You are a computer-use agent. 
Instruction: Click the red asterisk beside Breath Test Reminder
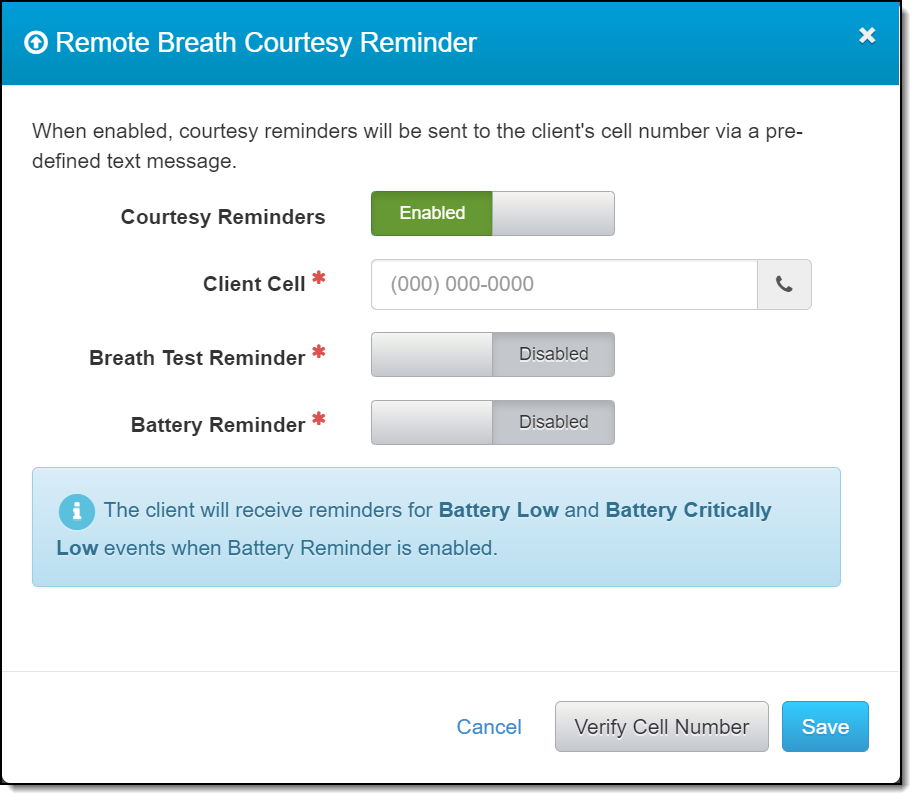(x=319, y=353)
